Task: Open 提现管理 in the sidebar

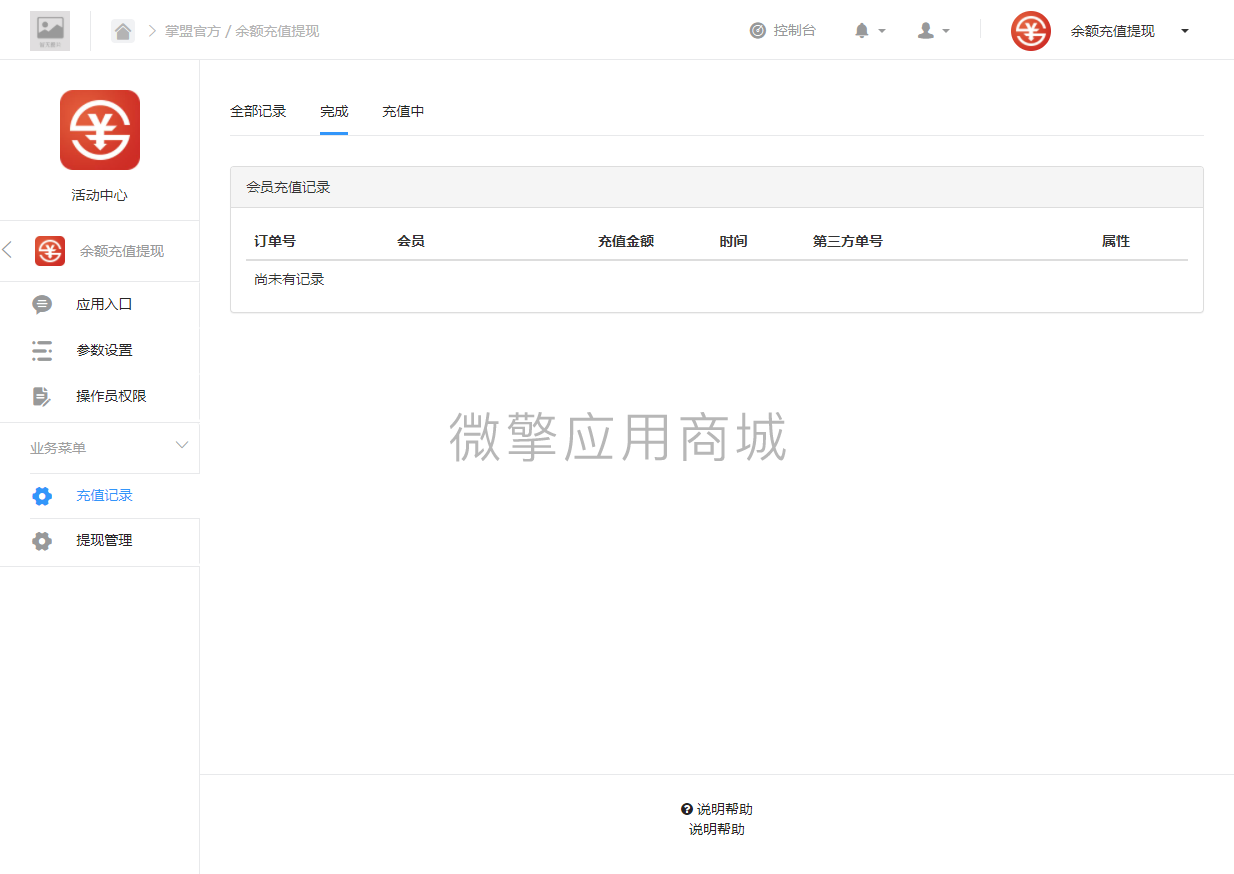Action: click(104, 540)
